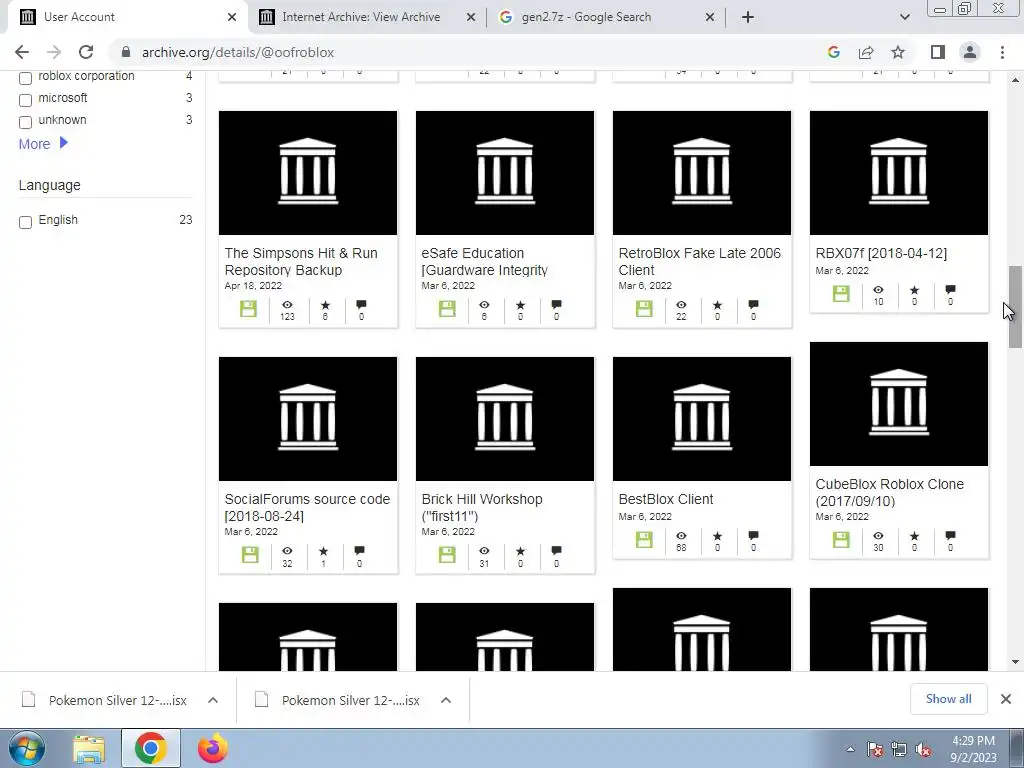This screenshot has width=1024, height=768.
Task: Open BestBlox Client thumbnail
Action: [702, 419]
